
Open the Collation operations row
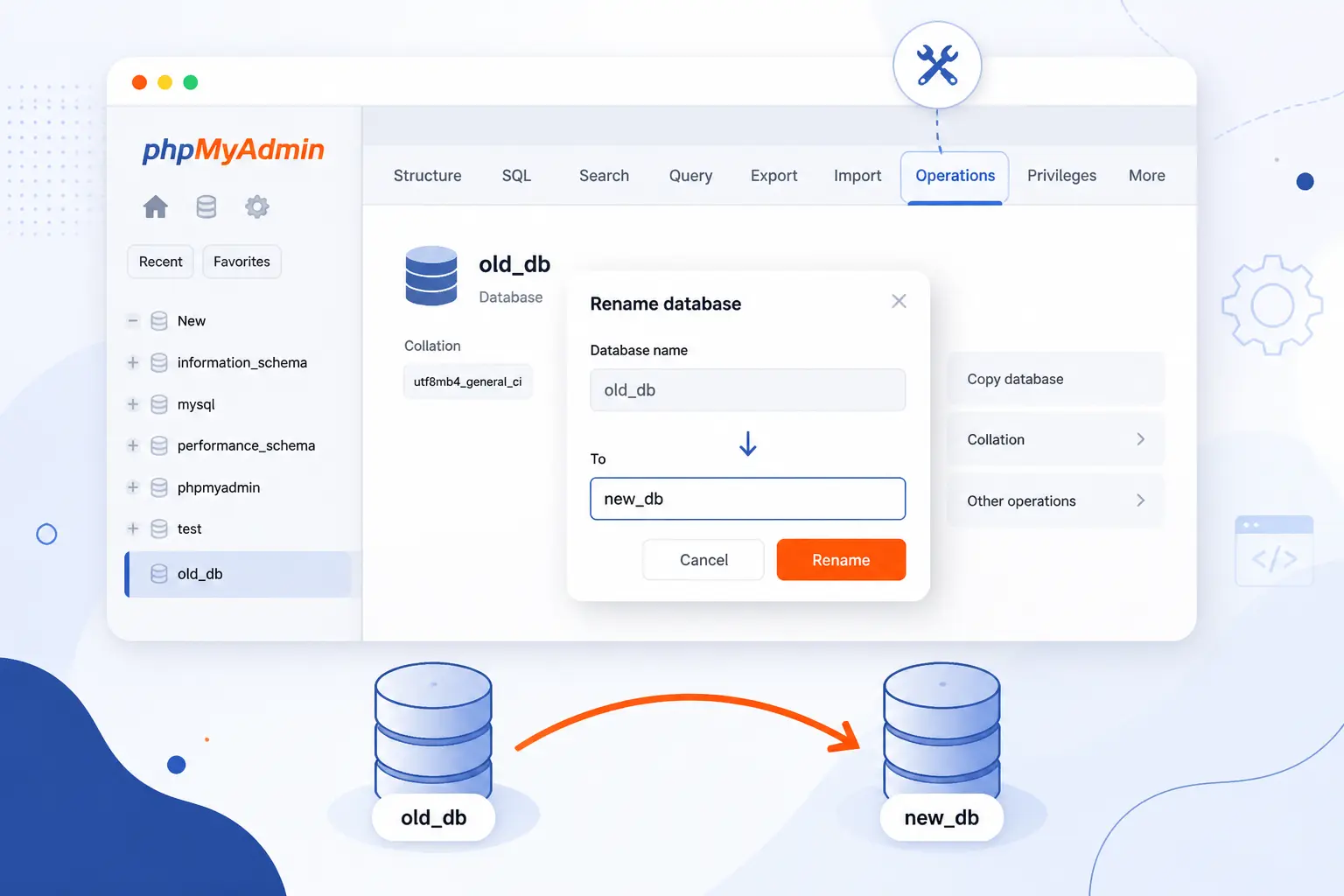(1056, 439)
